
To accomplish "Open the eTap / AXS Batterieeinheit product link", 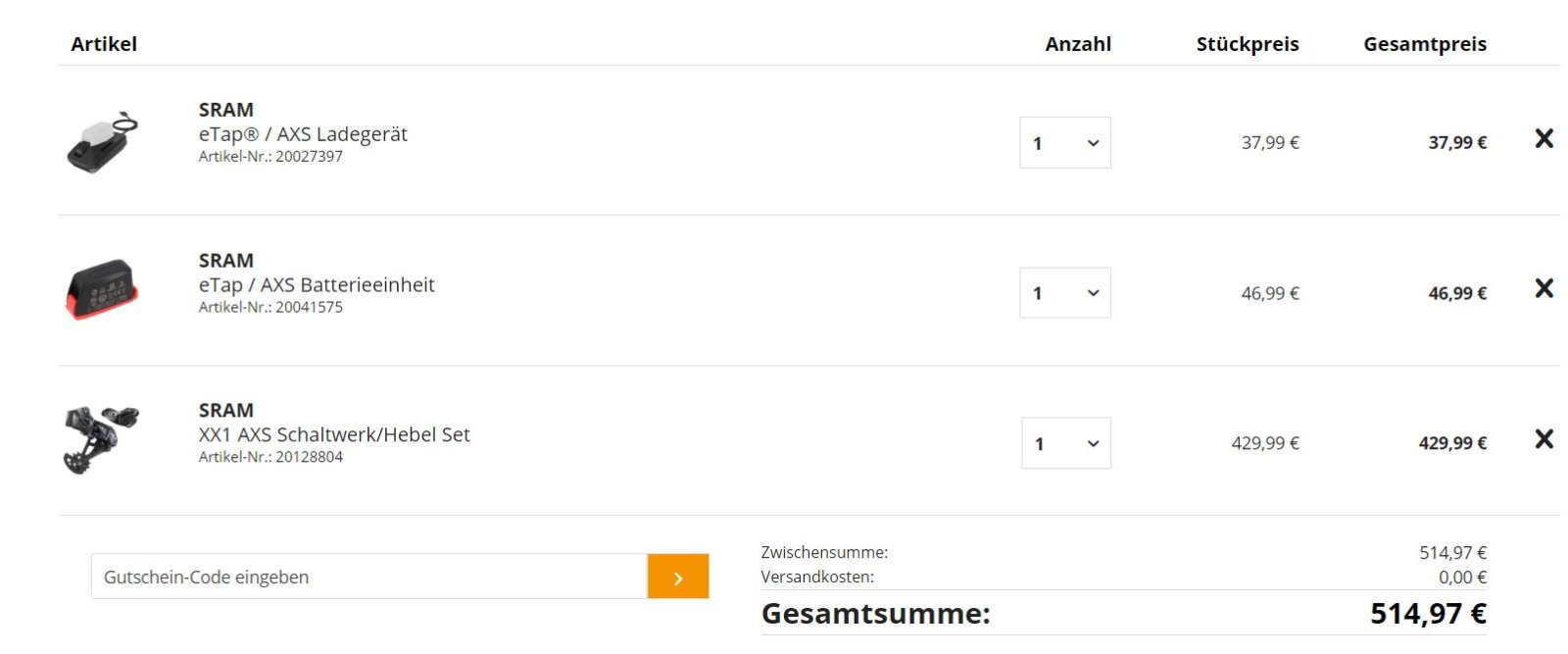I will 317,285.
